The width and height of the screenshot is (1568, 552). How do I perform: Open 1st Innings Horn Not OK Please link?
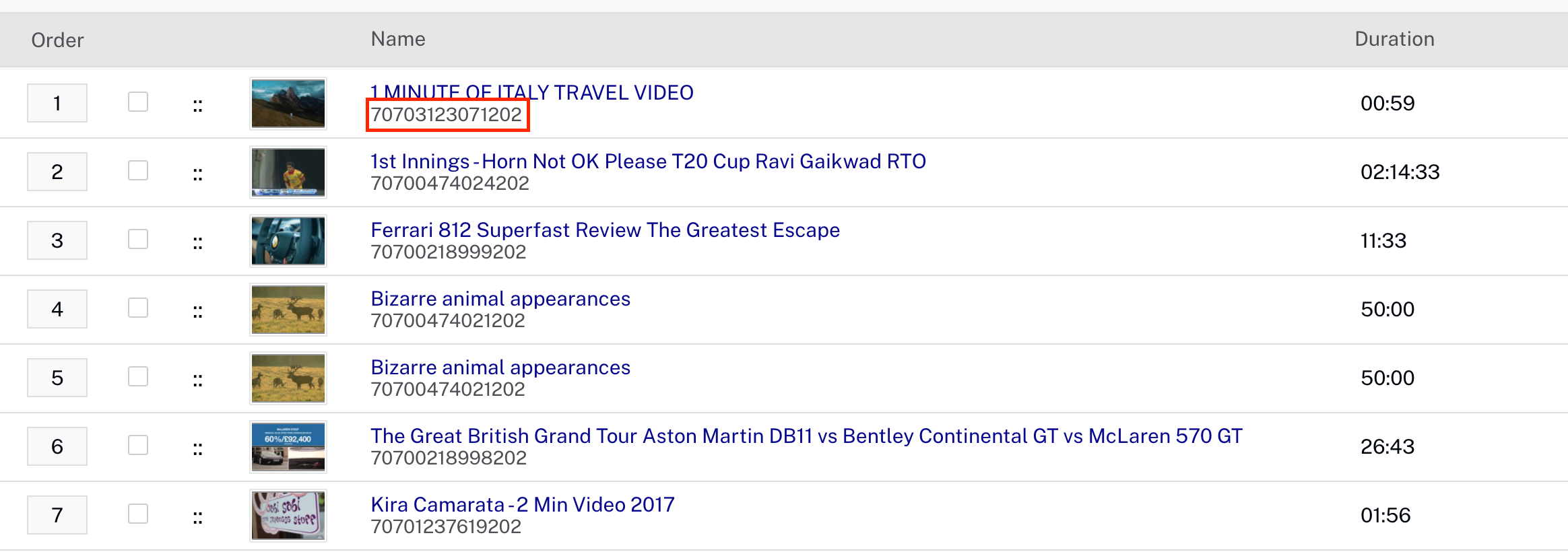pyautogui.click(x=648, y=162)
